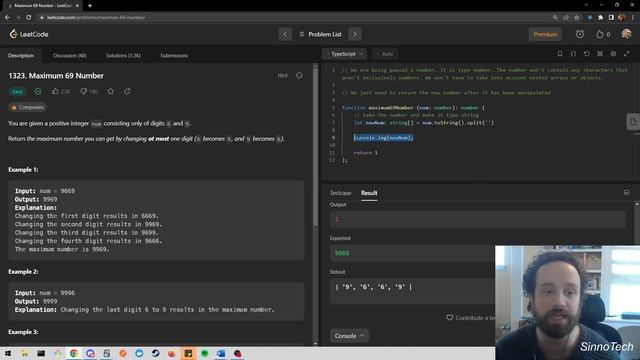This screenshot has height=360, width=640.
Task: Open the LeetCode profile avatar
Action: 627,34
